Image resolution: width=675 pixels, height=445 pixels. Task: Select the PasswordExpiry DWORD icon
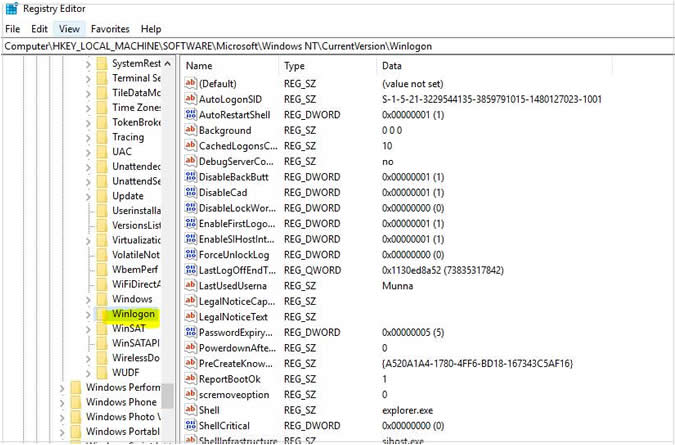(191, 332)
